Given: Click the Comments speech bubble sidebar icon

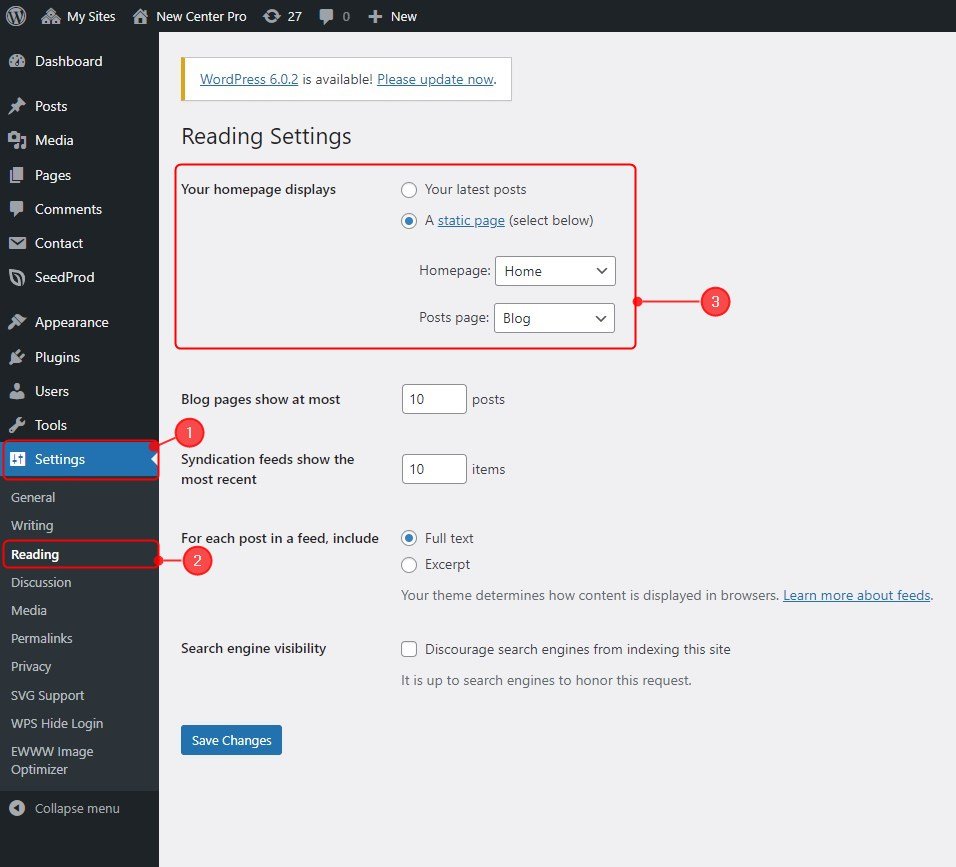Looking at the screenshot, I should click(x=17, y=209).
